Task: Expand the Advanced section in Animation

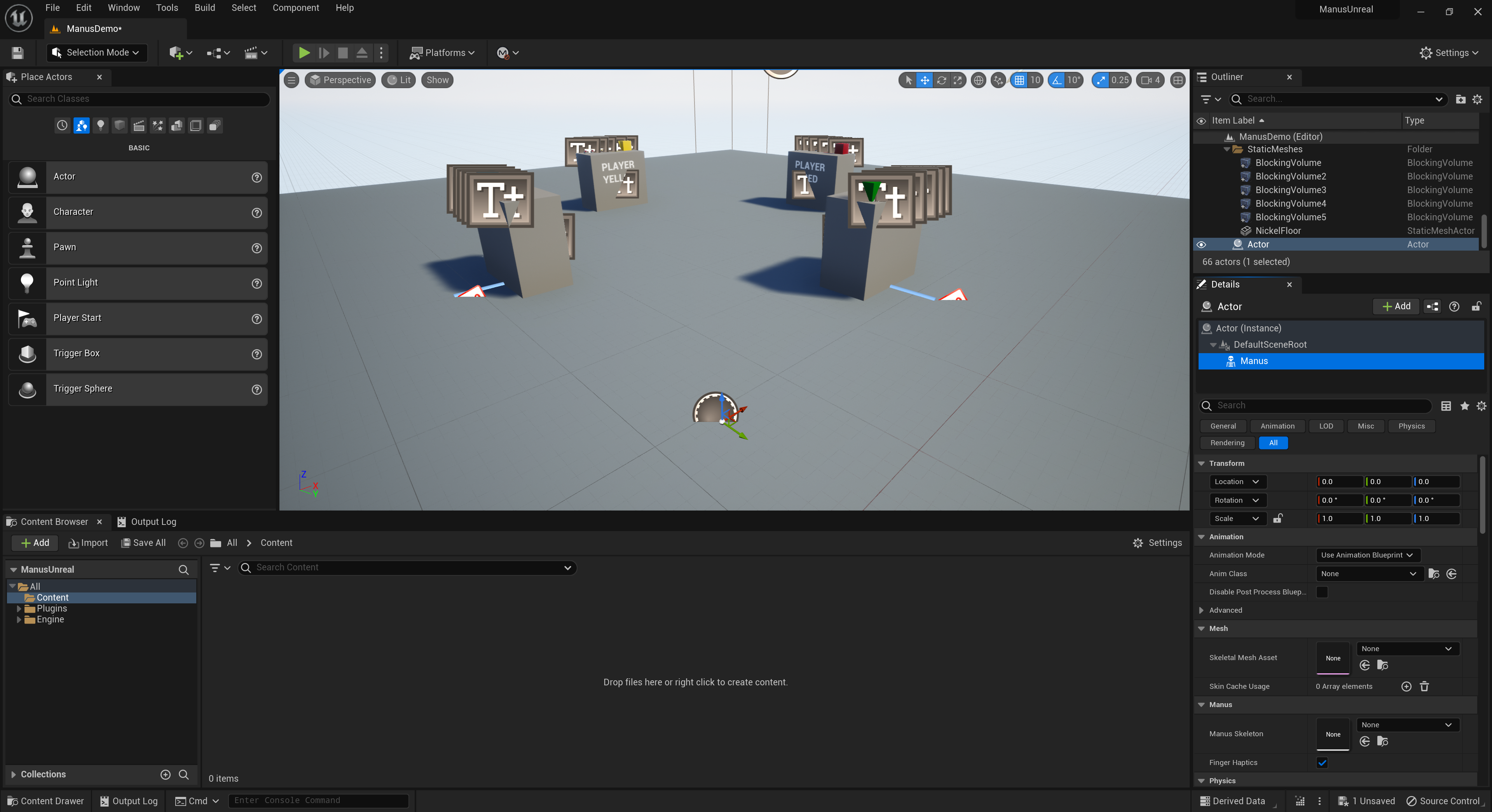Action: 1201,610
